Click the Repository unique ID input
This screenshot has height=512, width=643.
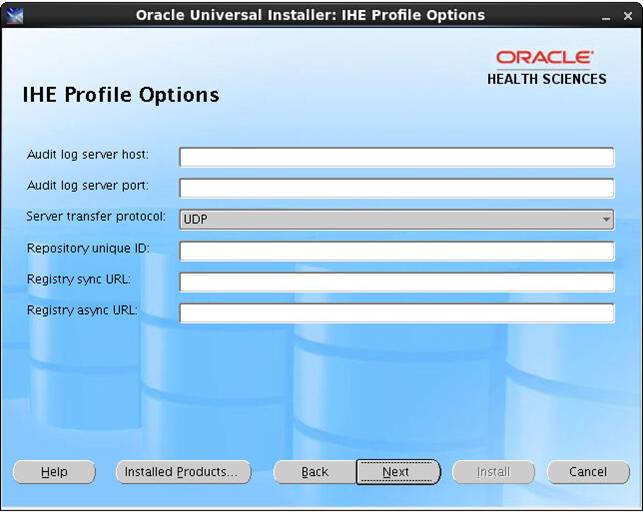pyautogui.click(x=397, y=251)
